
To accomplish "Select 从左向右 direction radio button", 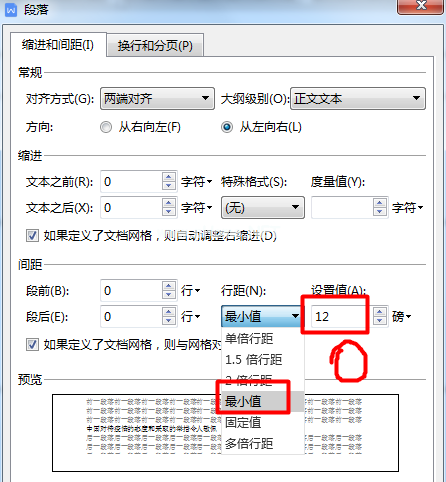I will [227, 127].
